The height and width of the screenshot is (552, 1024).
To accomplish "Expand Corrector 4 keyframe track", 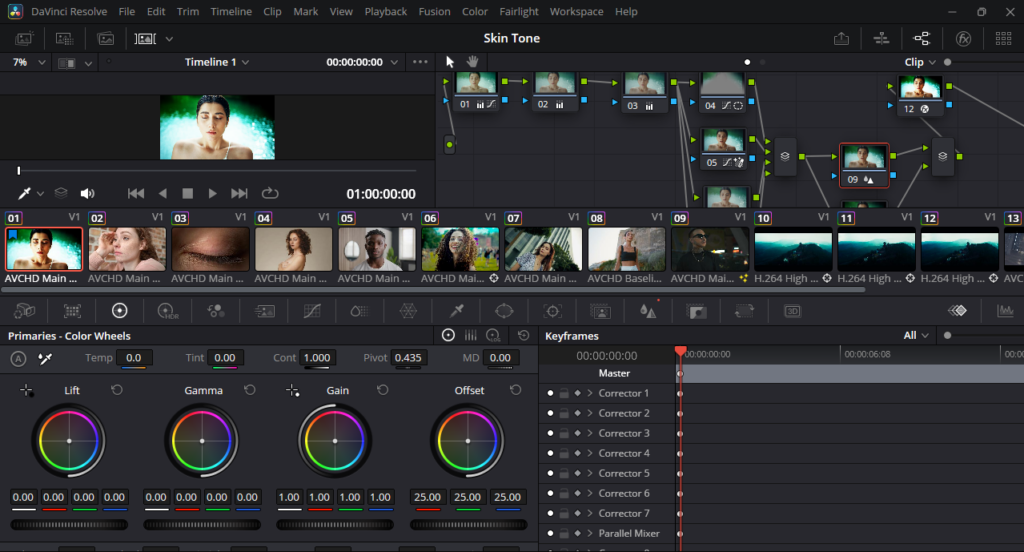I will [590, 453].
